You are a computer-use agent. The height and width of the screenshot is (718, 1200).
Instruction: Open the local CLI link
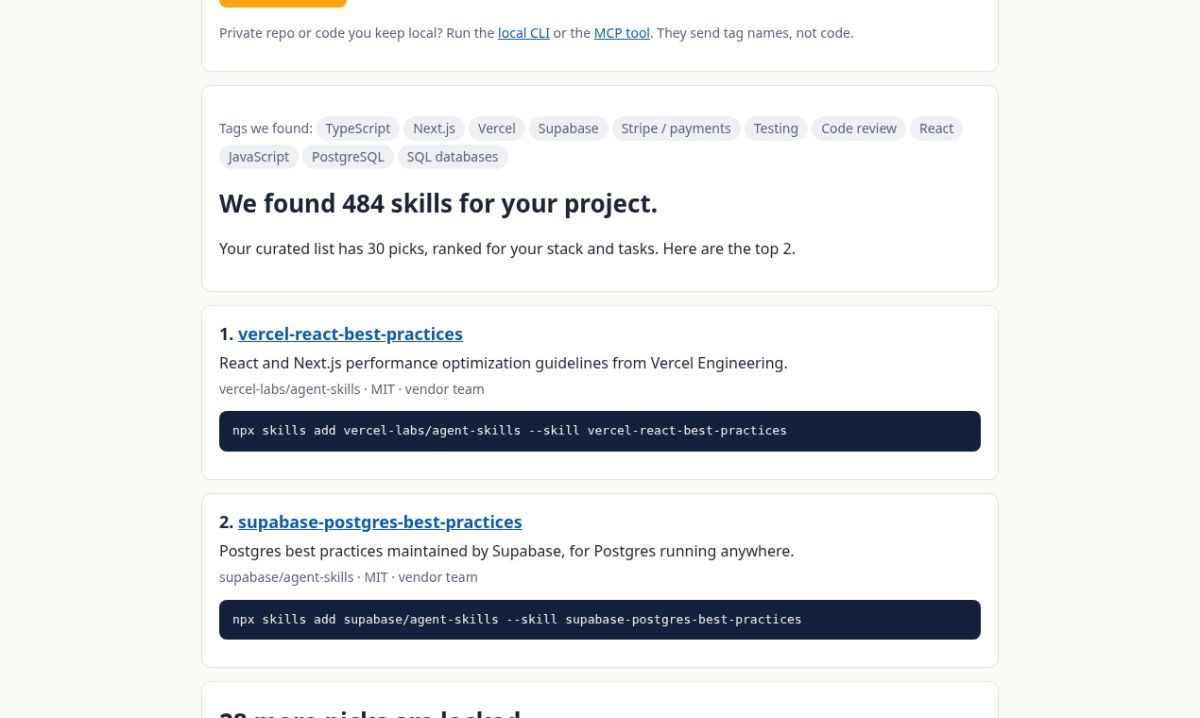coord(524,33)
